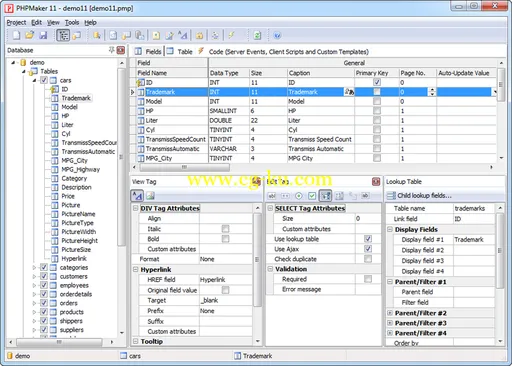Click the database icon next to demo
This screenshot has height=366, width=512.
[x=23, y=62]
